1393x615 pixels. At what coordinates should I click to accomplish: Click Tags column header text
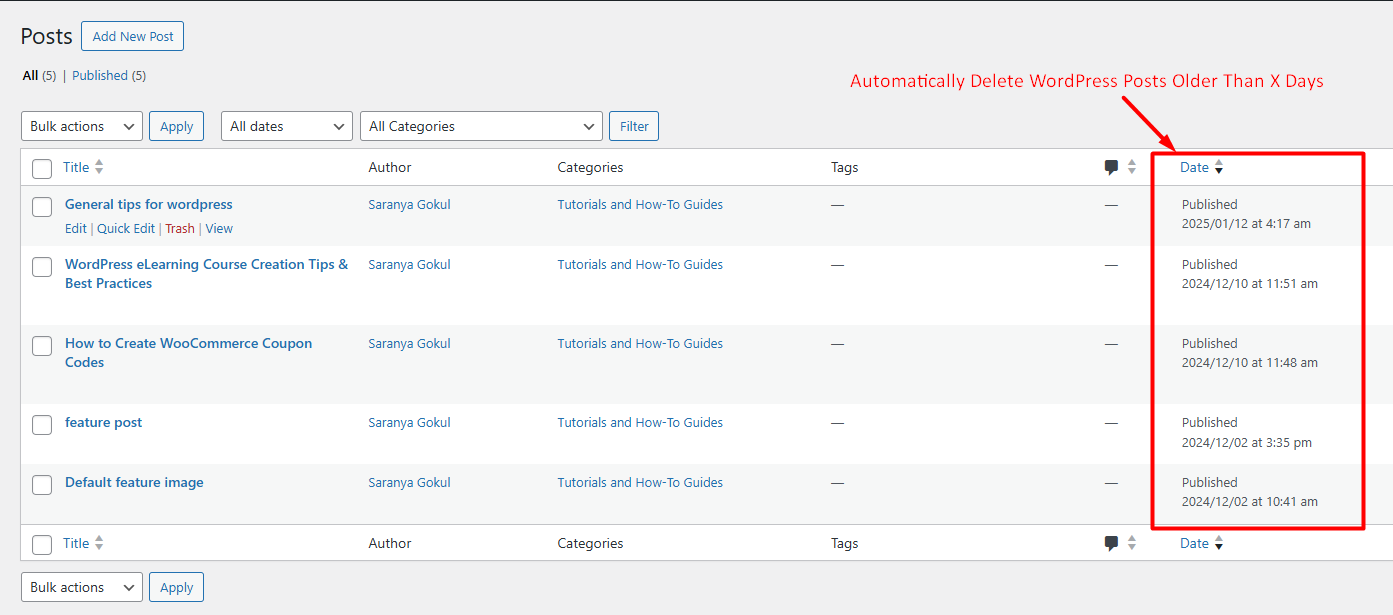coord(844,167)
